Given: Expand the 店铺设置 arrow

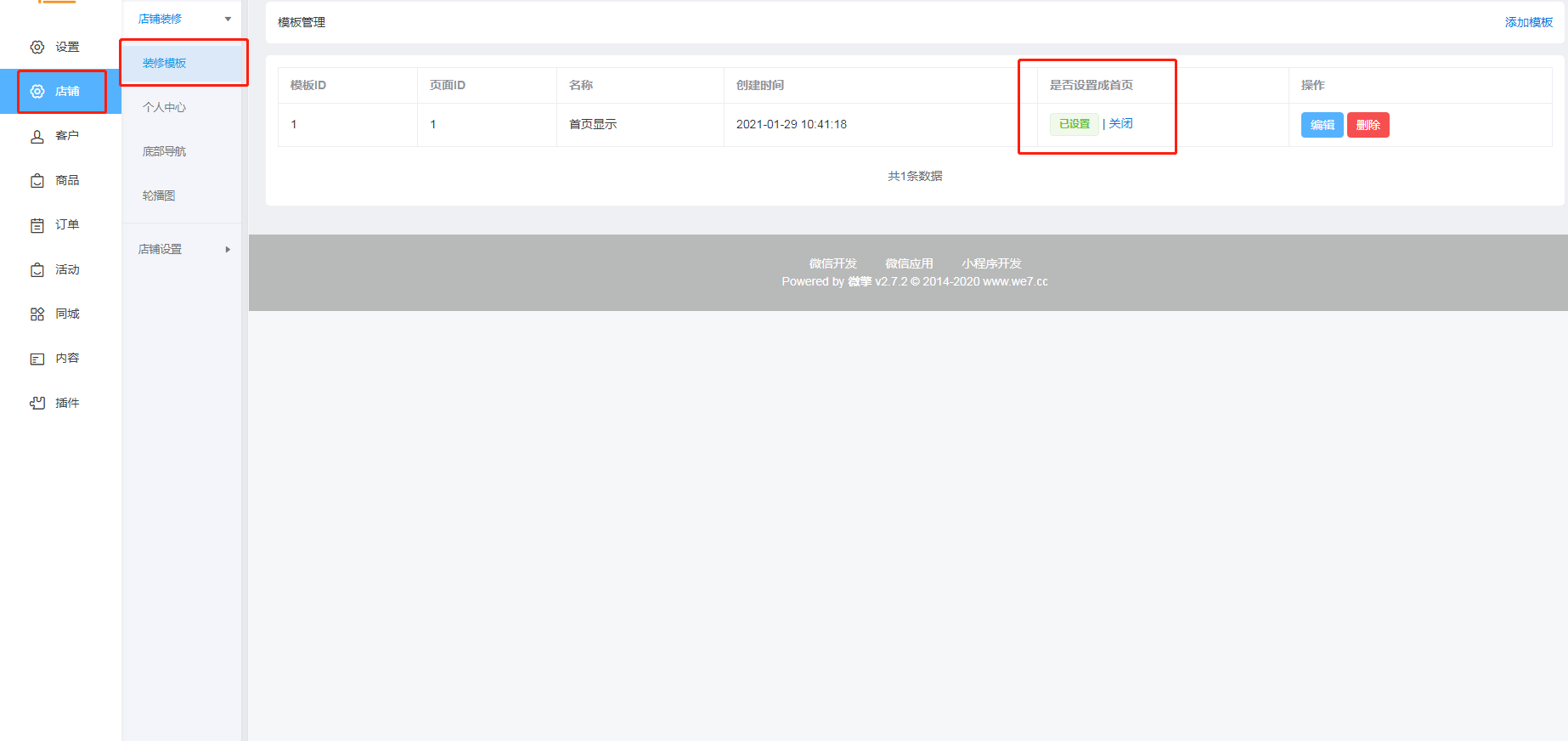Looking at the screenshot, I should 228,250.
